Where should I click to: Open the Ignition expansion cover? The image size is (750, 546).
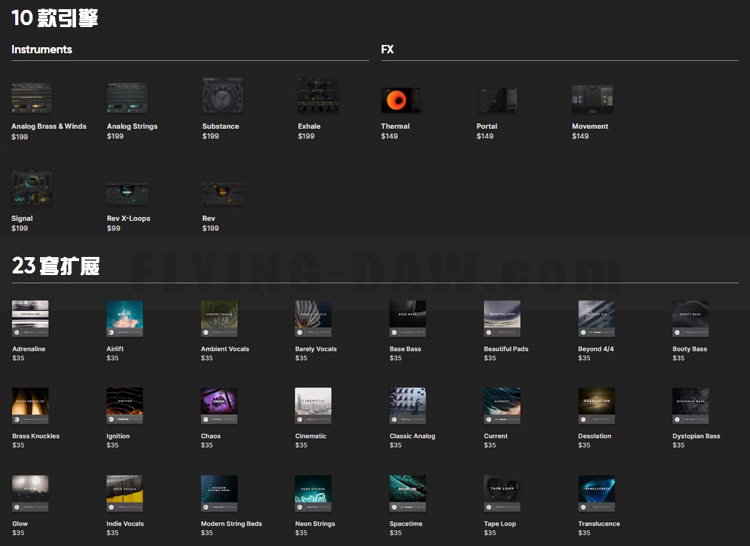(124, 405)
